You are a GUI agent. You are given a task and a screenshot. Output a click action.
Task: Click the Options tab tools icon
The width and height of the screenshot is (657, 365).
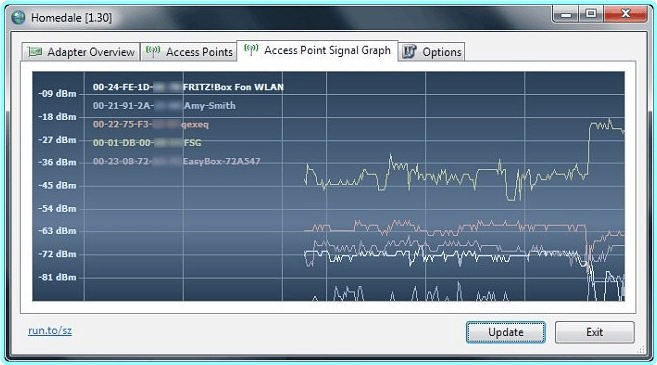[x=409, y=52]
